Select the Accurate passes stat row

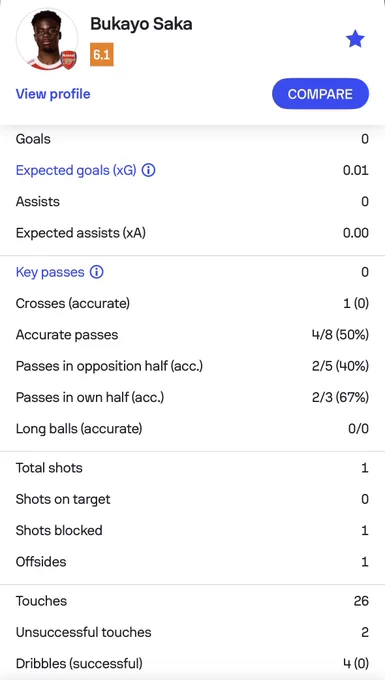click(x=192, y=335)
